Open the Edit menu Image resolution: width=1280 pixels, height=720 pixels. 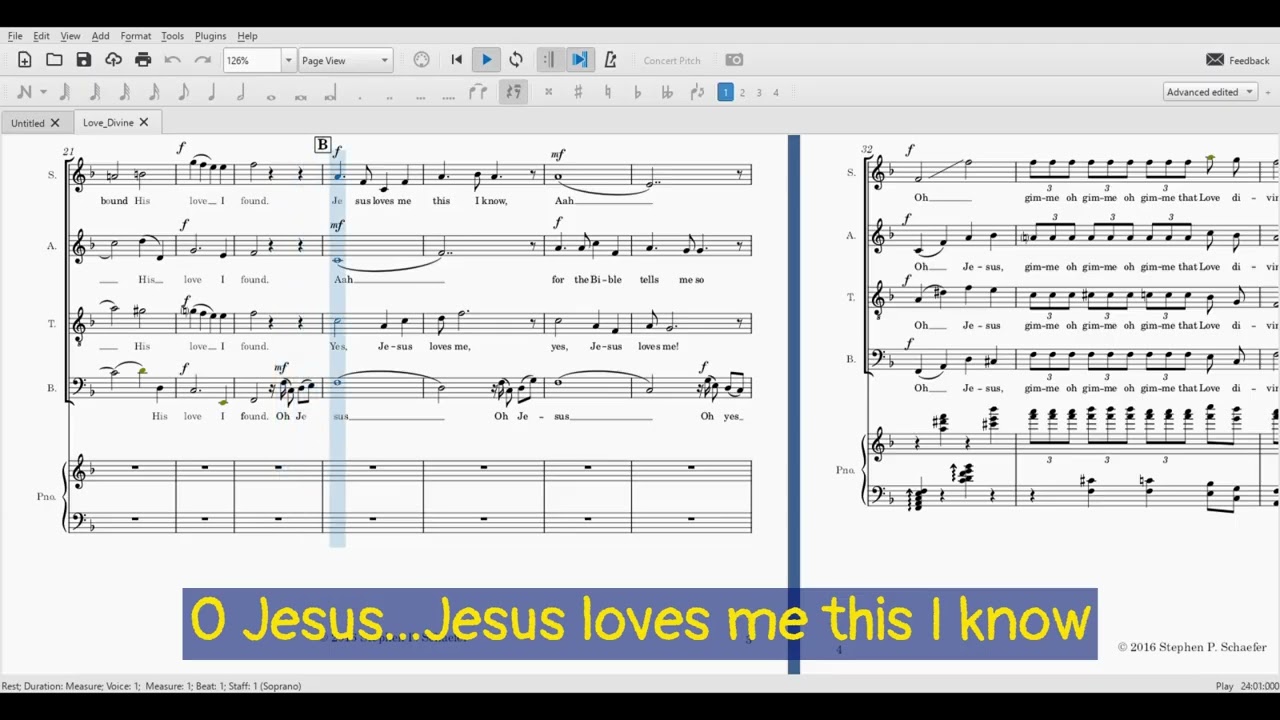coord(41,36)
